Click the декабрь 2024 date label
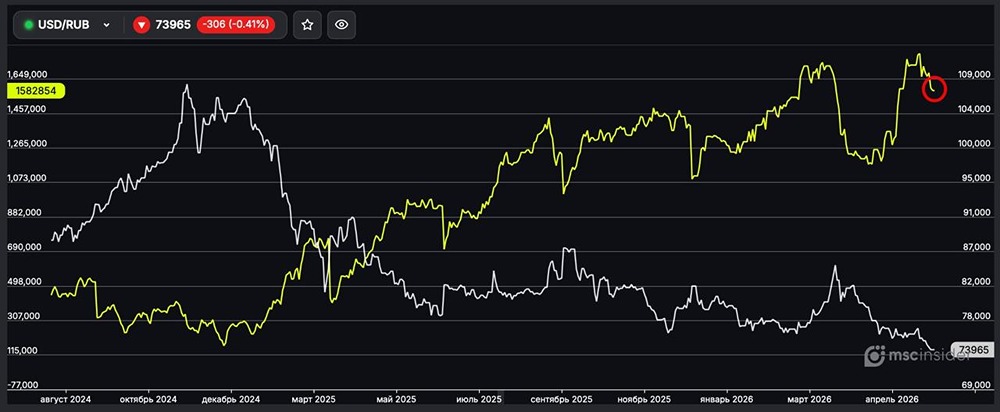The image size is (1000, 412). [x=231, y=399]
